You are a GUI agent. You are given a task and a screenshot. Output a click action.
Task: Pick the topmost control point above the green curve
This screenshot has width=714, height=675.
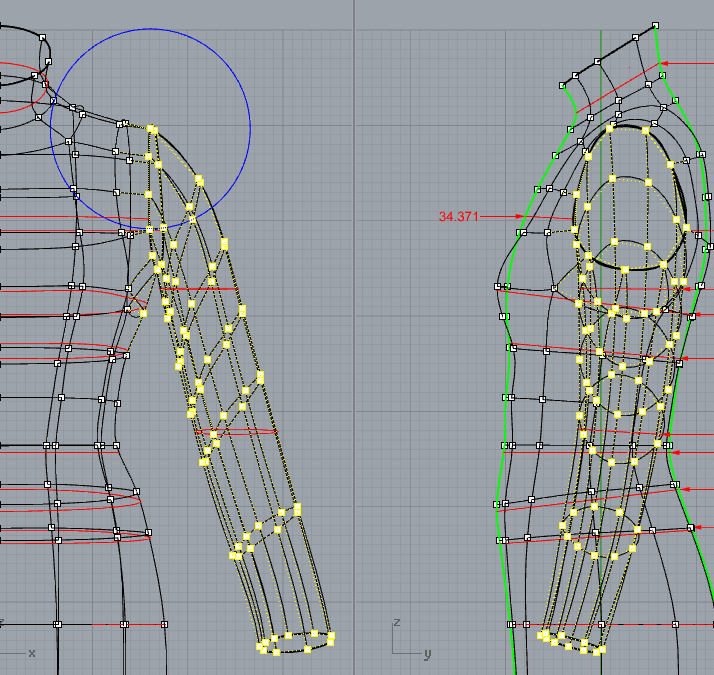(655, 26)
